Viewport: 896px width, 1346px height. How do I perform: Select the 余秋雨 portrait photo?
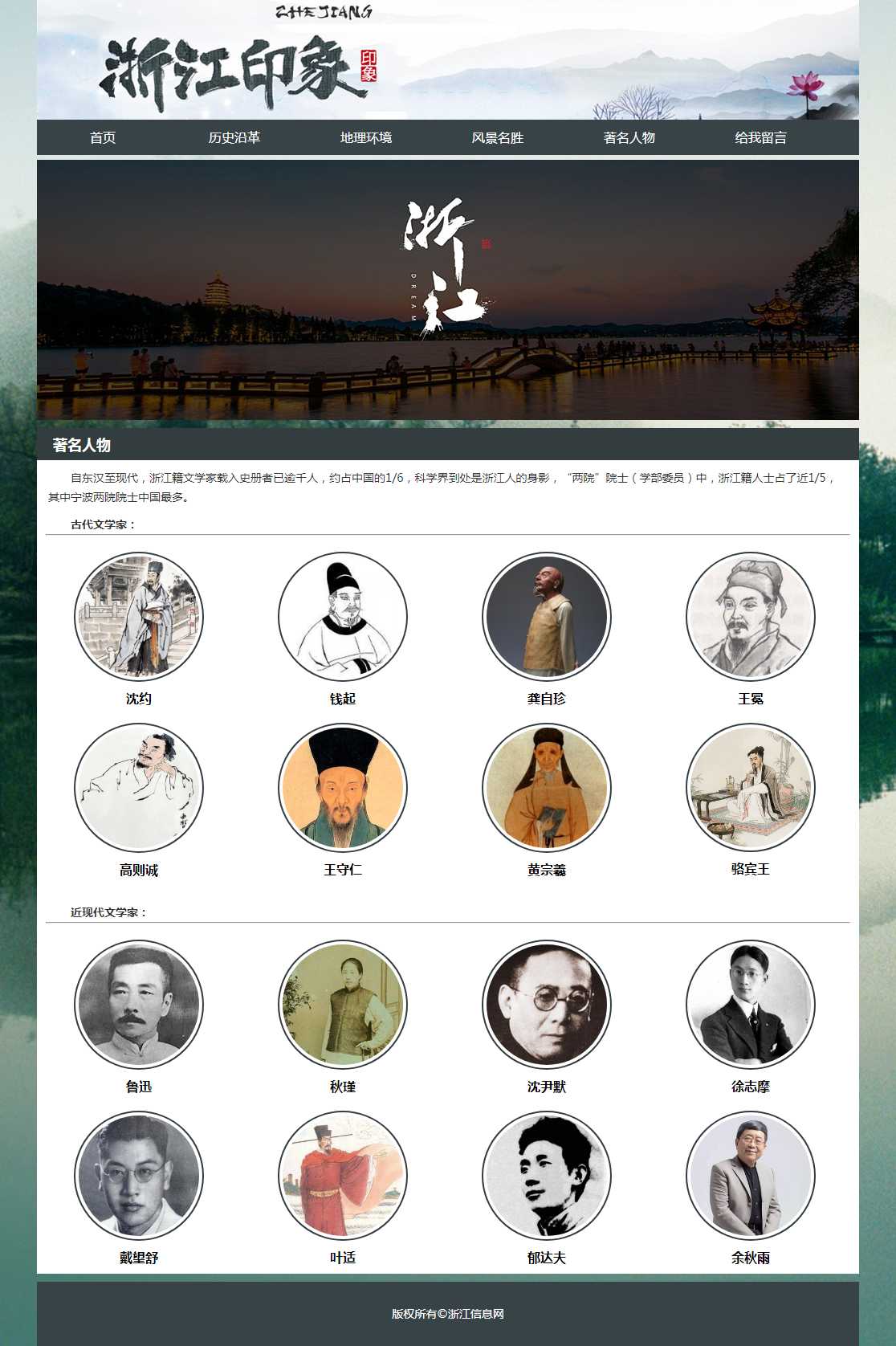point(751,1176)
